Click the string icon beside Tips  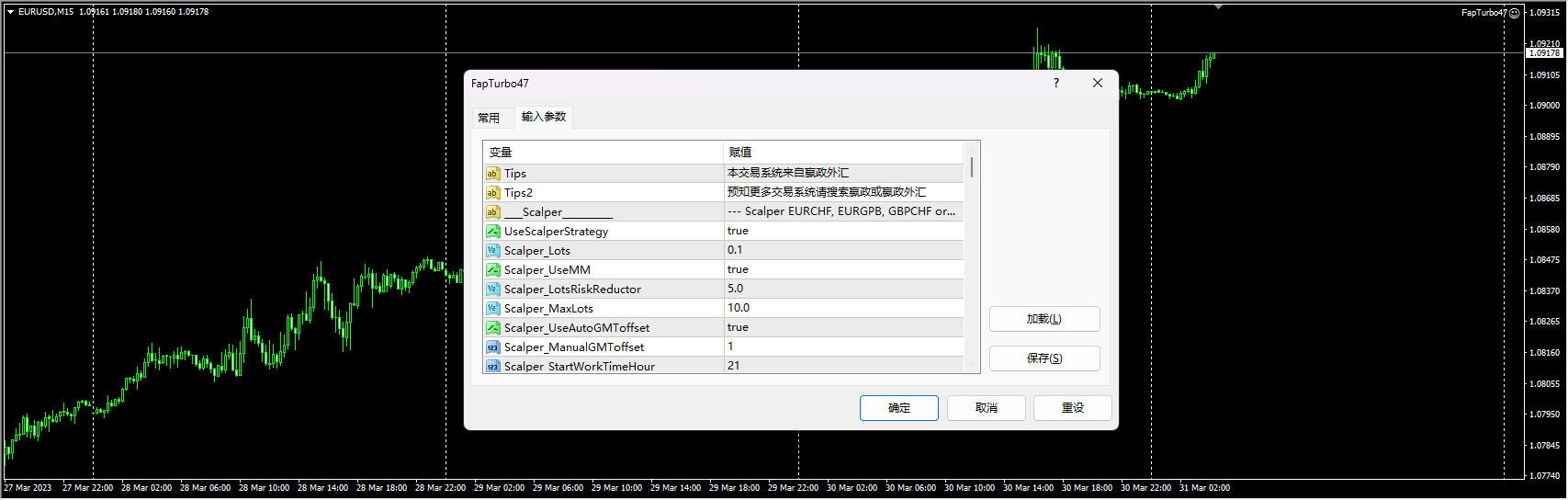tap(493, 174)
